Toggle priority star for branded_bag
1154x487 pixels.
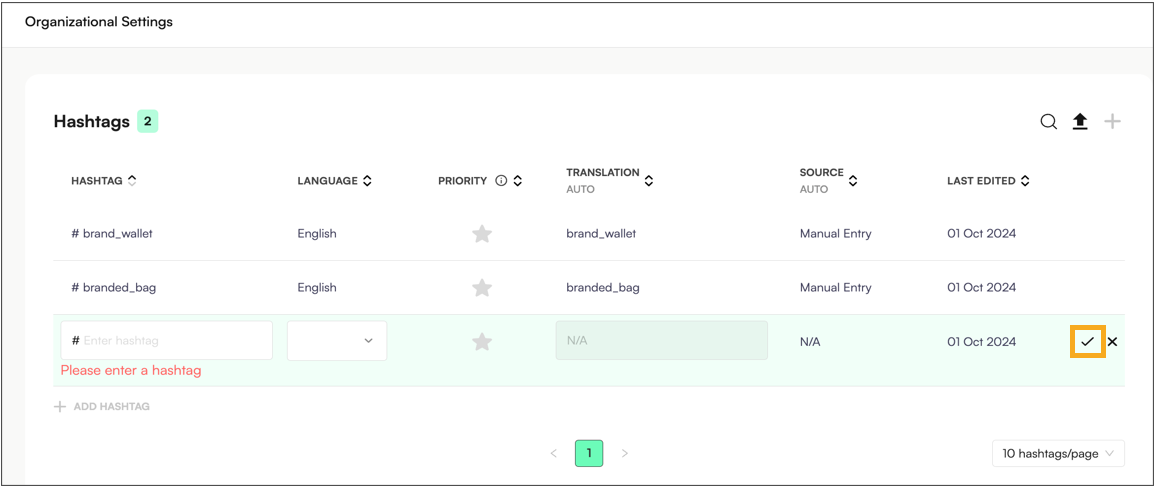pos(481,288)
